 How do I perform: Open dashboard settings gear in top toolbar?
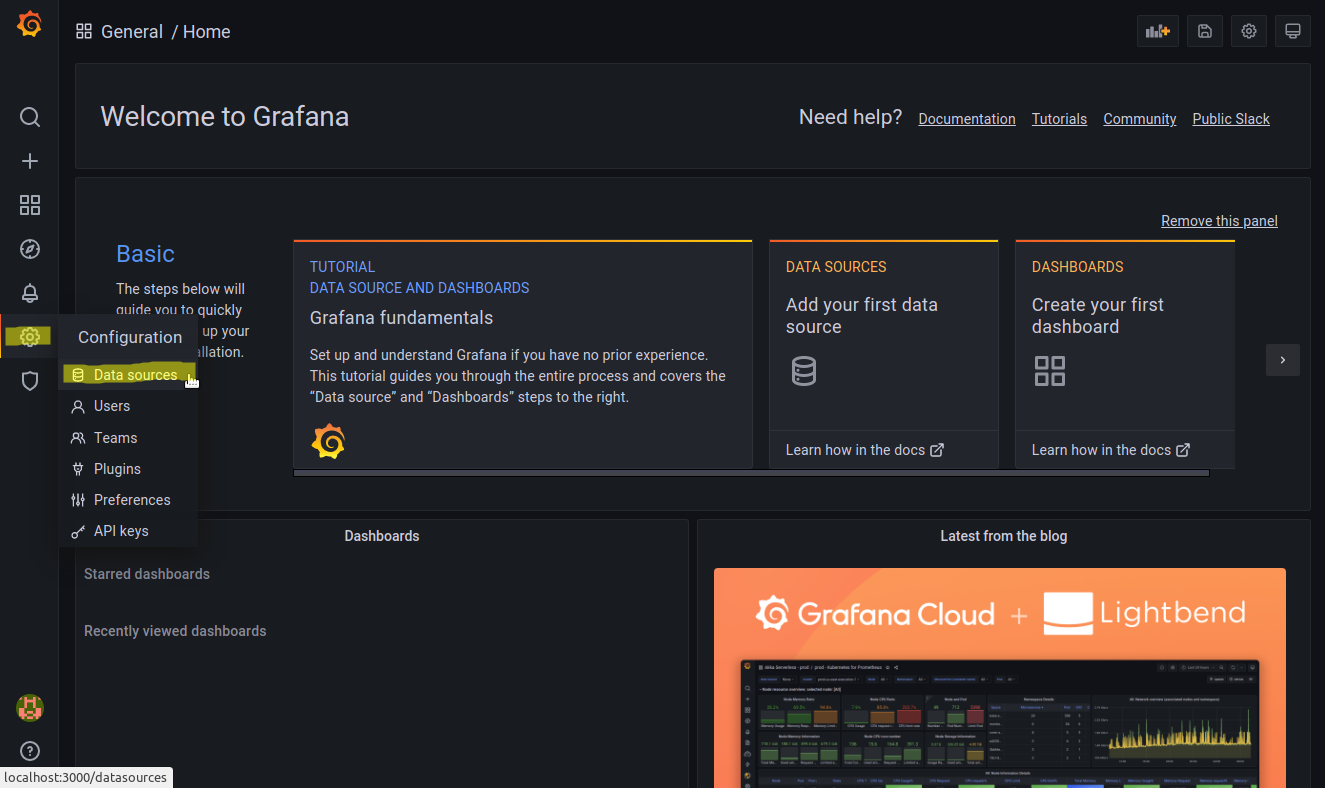(1249, 31)
